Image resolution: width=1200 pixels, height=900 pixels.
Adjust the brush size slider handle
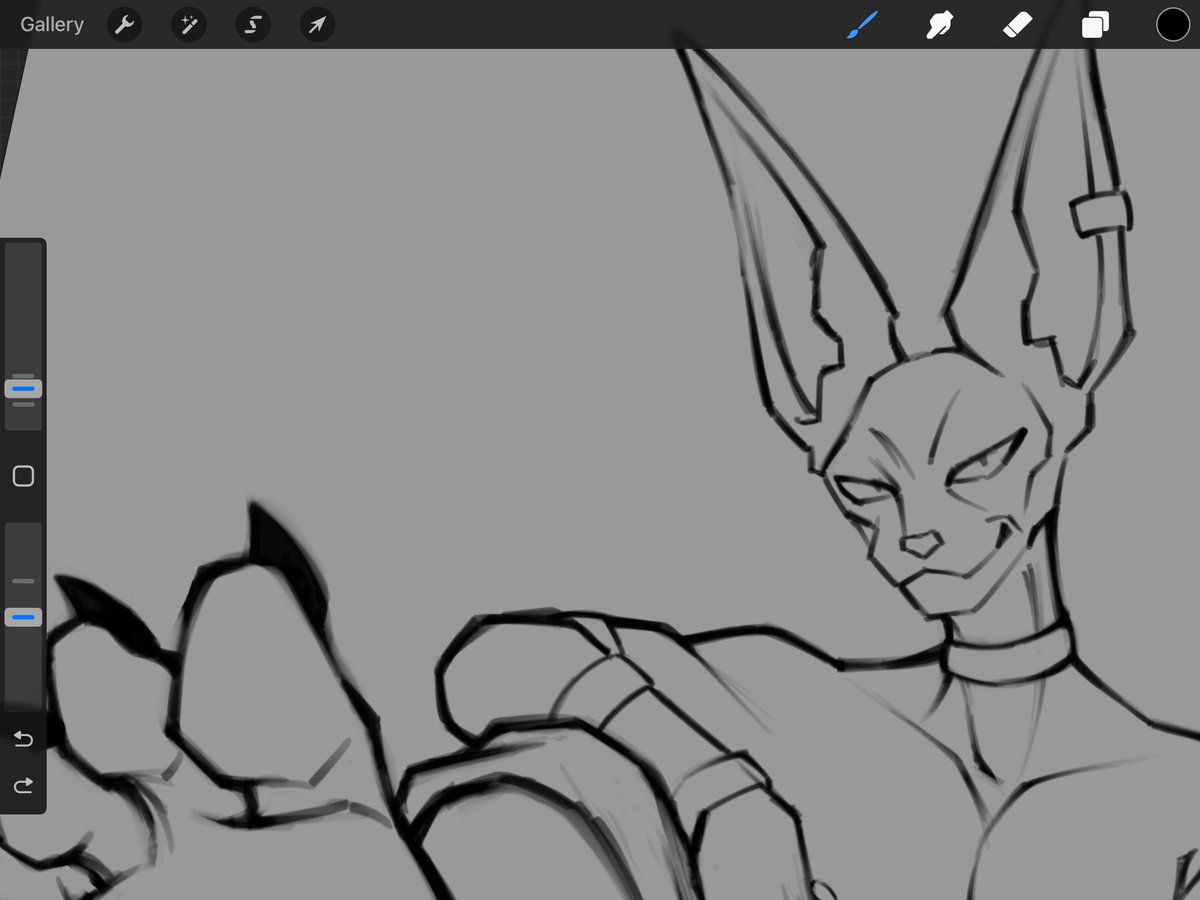[x=23, y=388]
